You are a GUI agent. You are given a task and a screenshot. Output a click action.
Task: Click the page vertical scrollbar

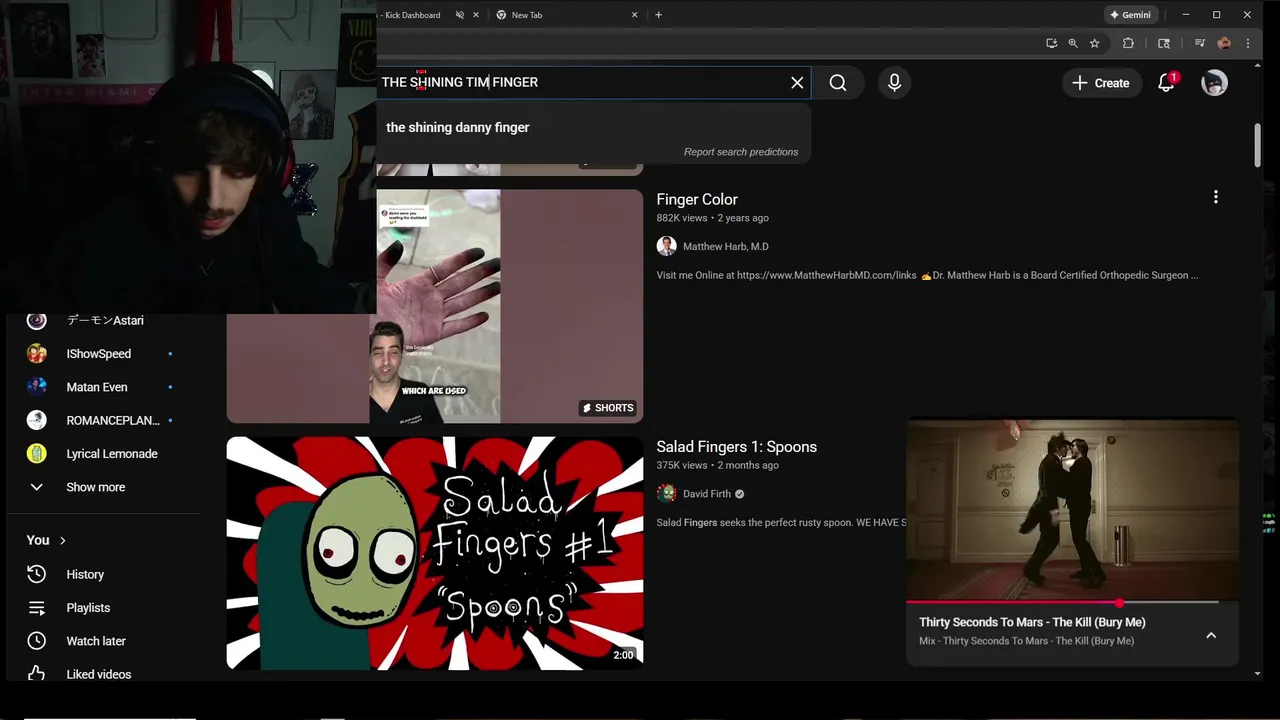click(x=1257, y=145)
